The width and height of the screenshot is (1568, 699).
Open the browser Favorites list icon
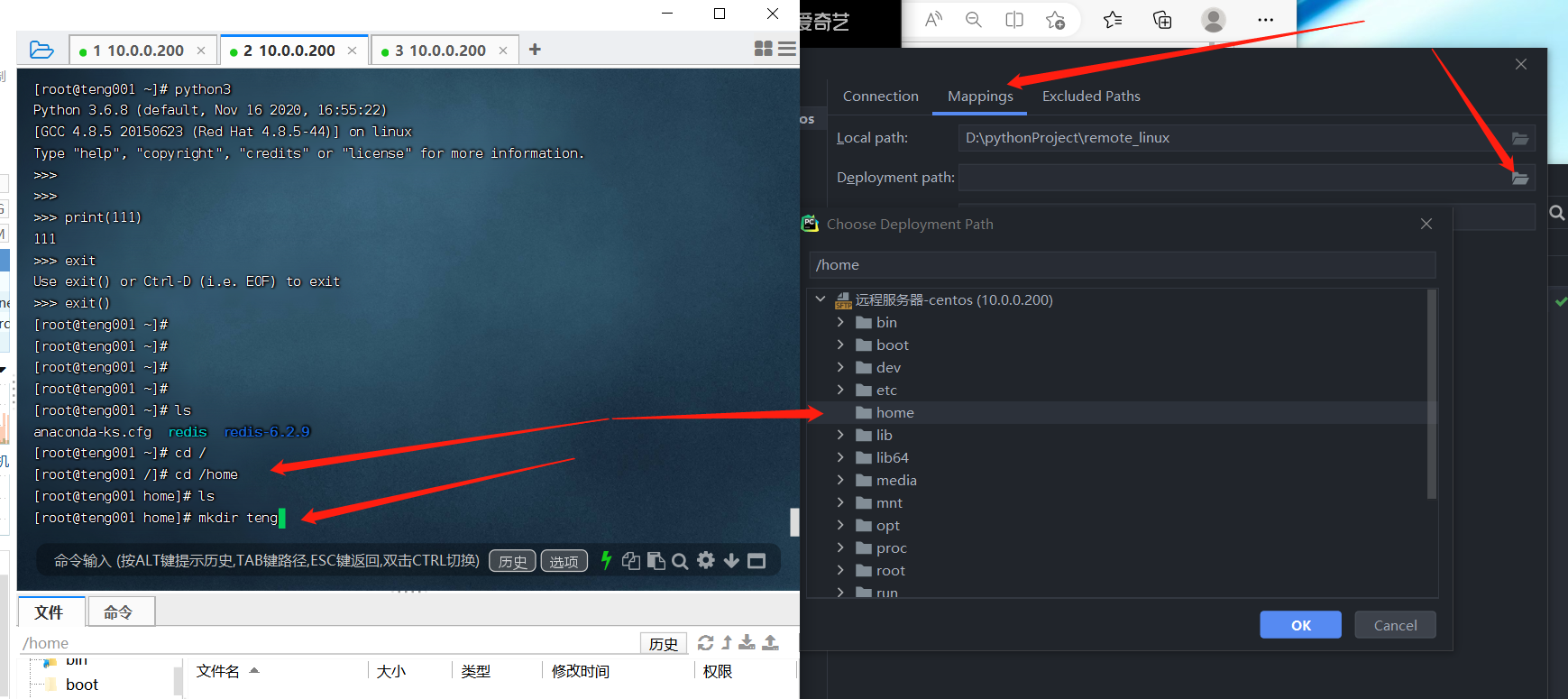(x=1113, y=19)
